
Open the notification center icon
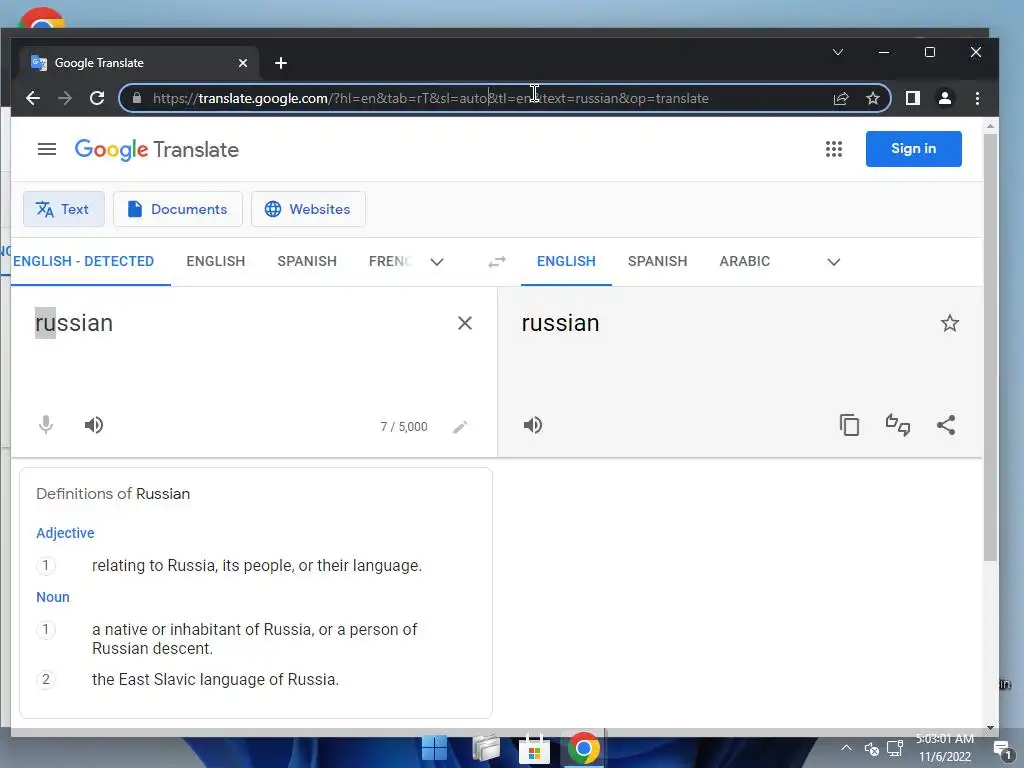(1002, 750)
